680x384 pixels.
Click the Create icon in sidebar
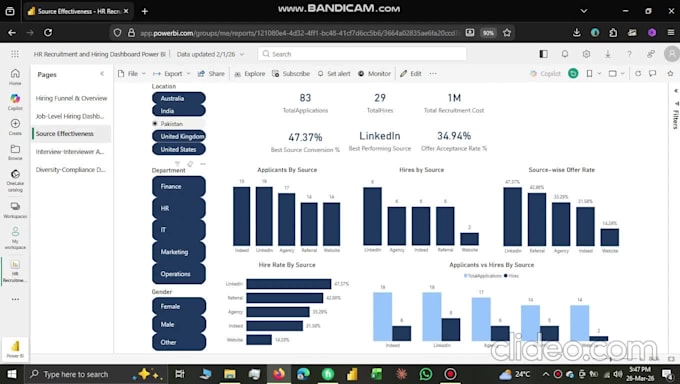click(15, 127)
